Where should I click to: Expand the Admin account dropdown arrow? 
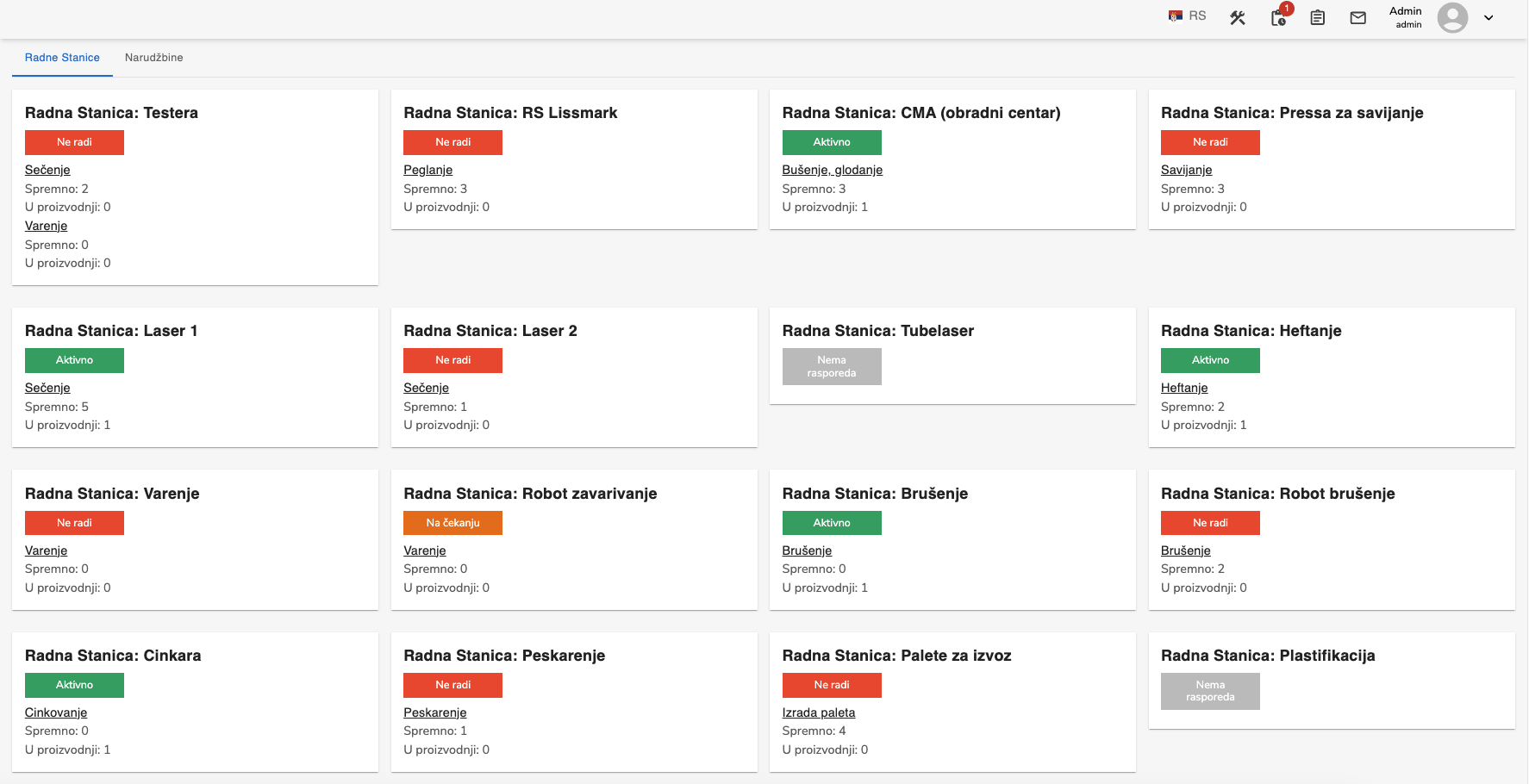pyautogui.click(x=1488, y=17)
